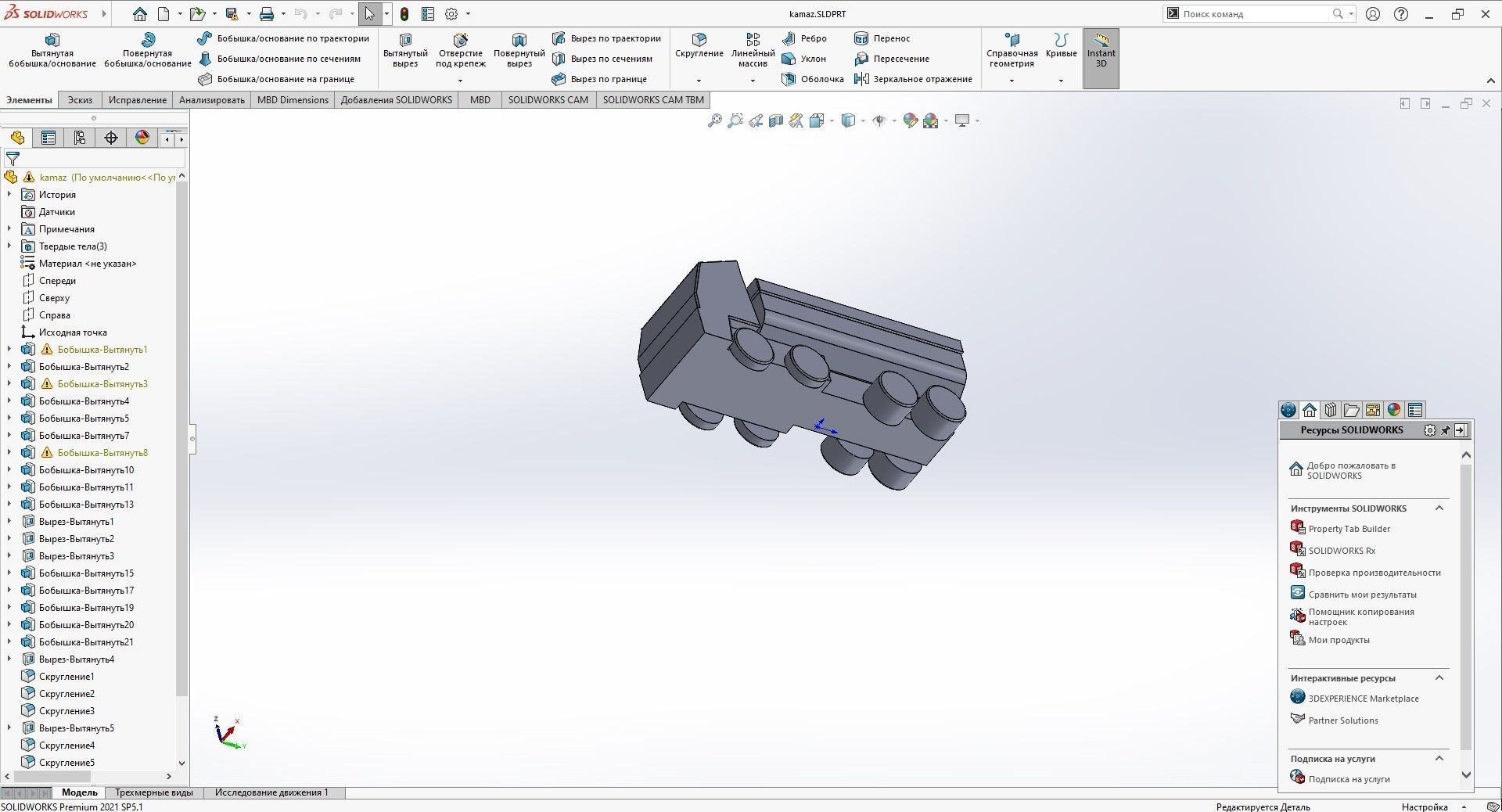
Task: Activate Повернутый вырез tool
Action: (x=519, y=51)
